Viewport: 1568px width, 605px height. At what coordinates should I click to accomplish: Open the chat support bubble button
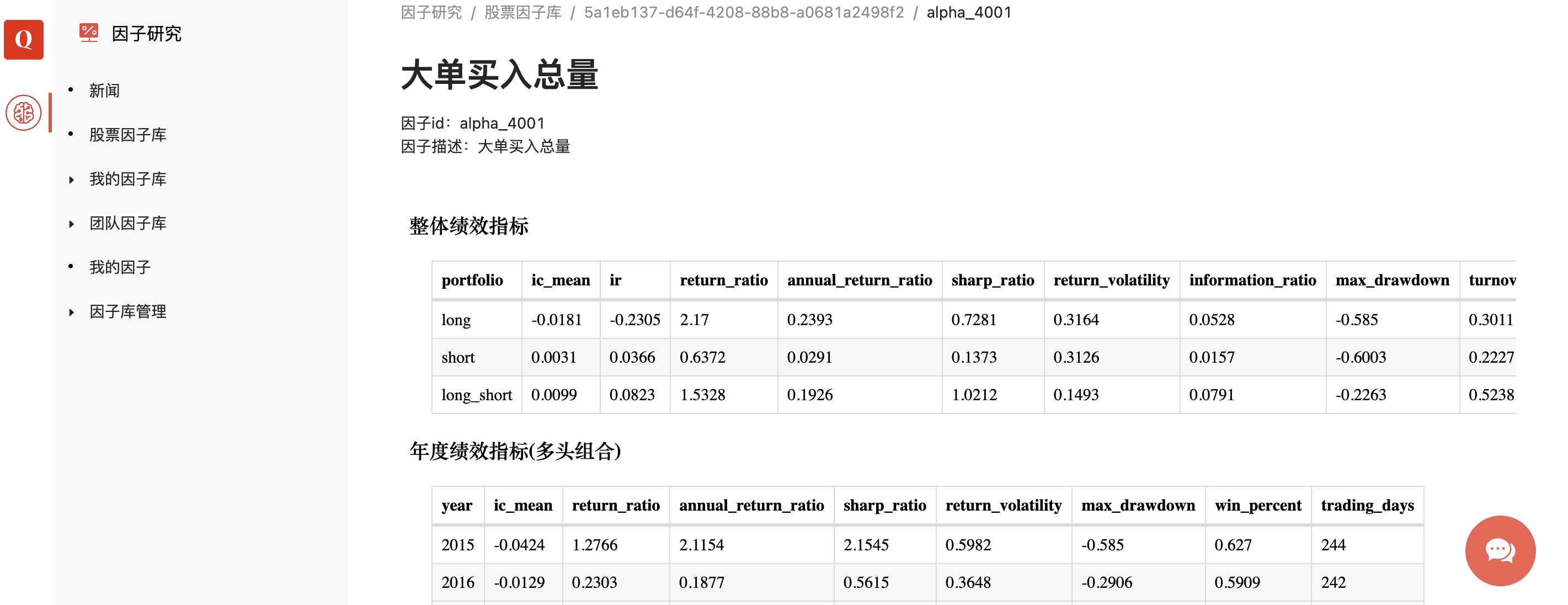(x=1500, y=551)
